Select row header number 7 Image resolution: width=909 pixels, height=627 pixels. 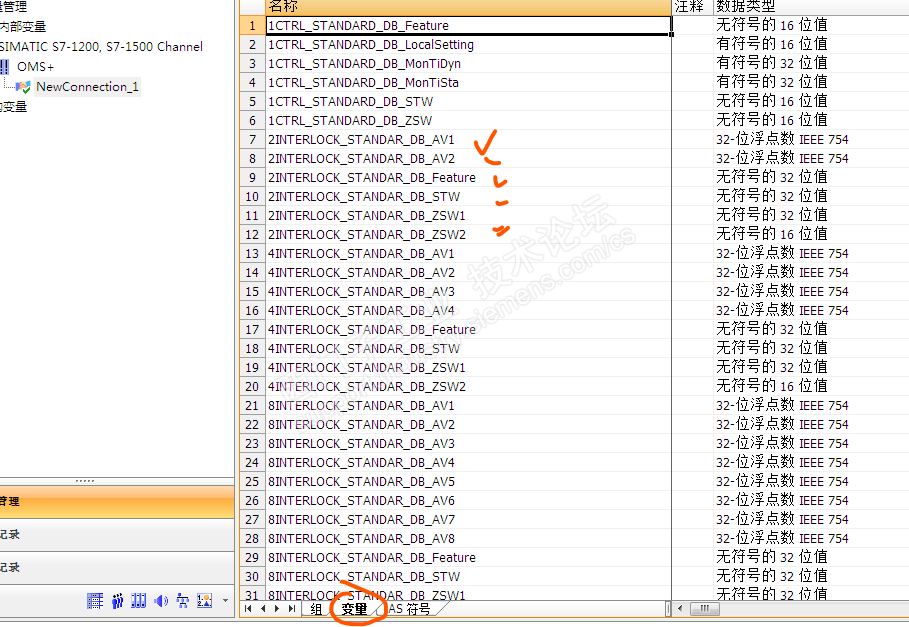pyautogui.click(x=252, y=140)
